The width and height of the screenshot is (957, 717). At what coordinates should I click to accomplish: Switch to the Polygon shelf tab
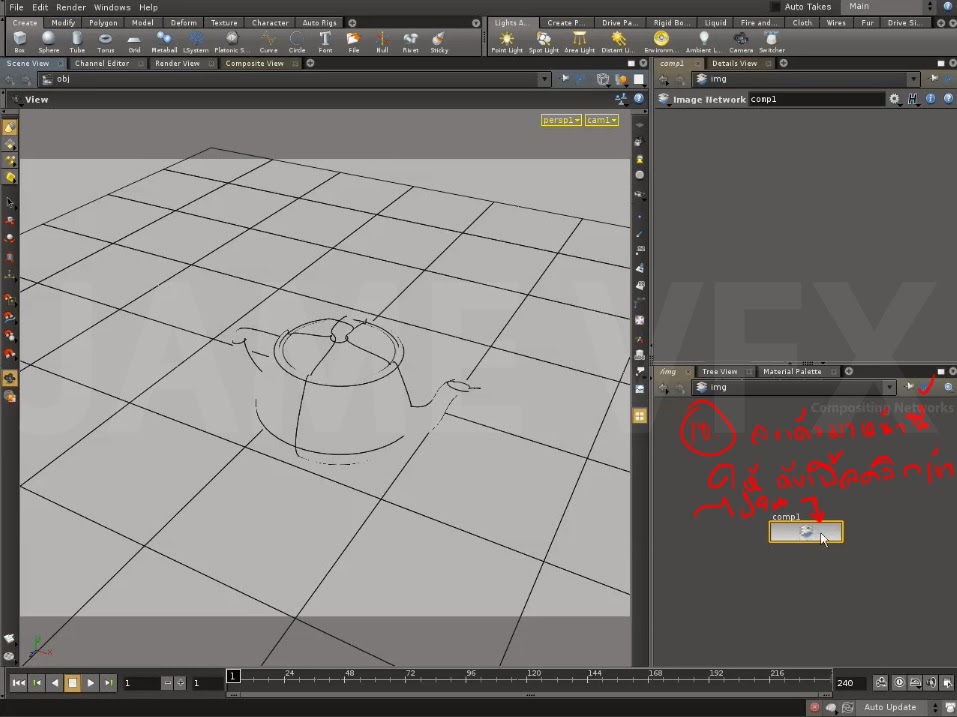[x=103, y=23]
